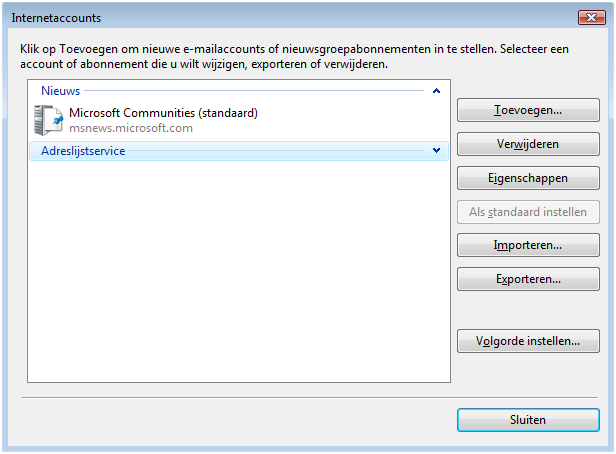The height and width of the screenshot is (454, 616).
Task: Click the msnews.microsoft.com server address text
Action: [130, 128]
